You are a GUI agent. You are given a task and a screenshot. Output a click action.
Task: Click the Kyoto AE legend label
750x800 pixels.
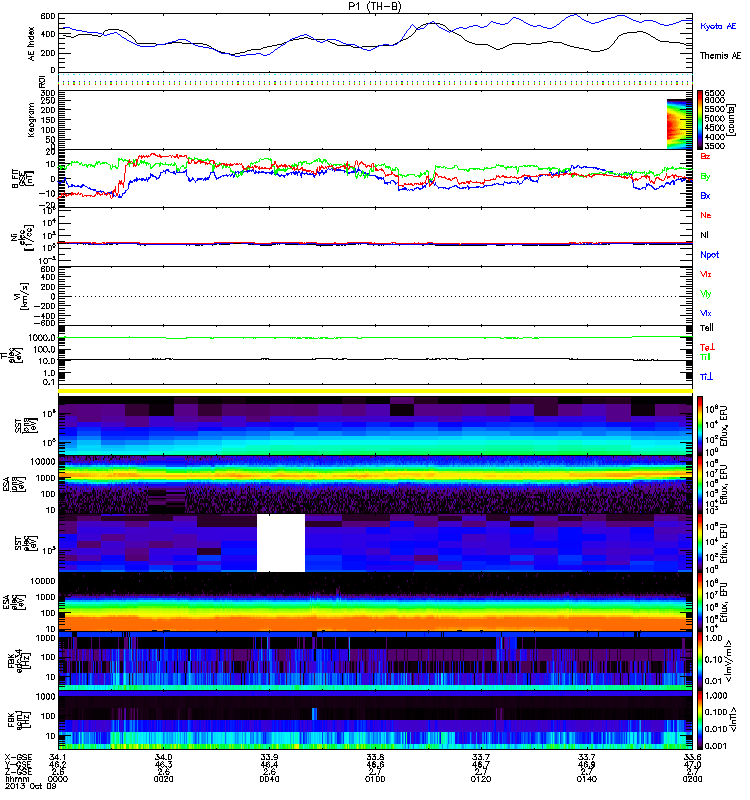click(719, 27)
